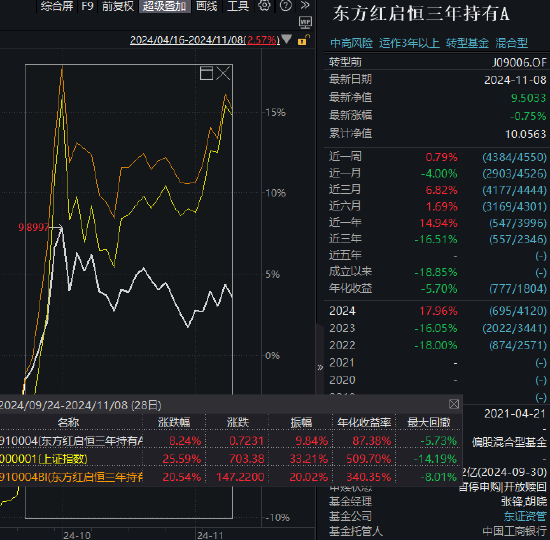This screenshot has width=550, height=540.
Task: Open fund company link 东证资管
Action: coord(525,516)
